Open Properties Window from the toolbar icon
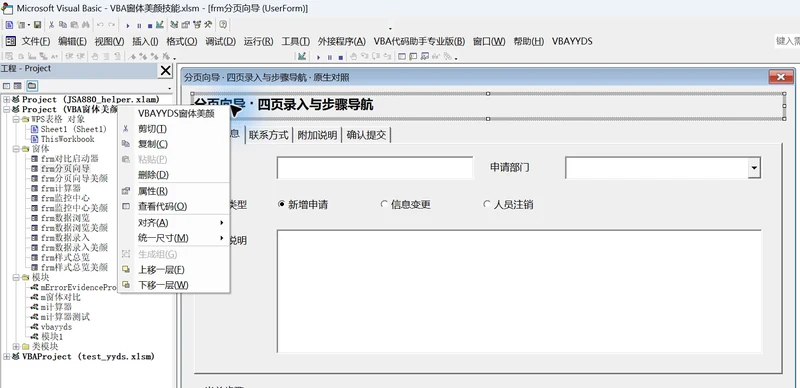This screenshot has width=800, height=388. point(185,25)
